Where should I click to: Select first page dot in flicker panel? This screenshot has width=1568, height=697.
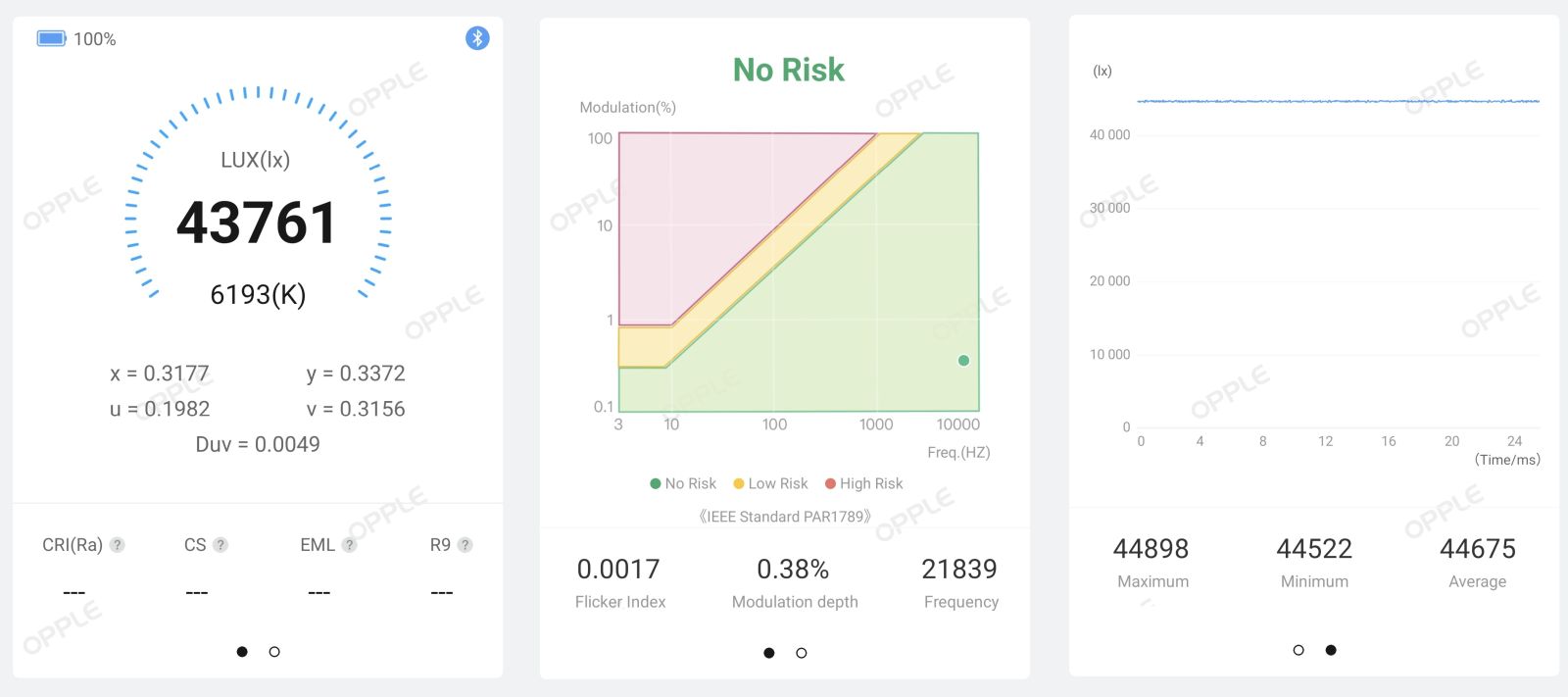tap(769, 653)
